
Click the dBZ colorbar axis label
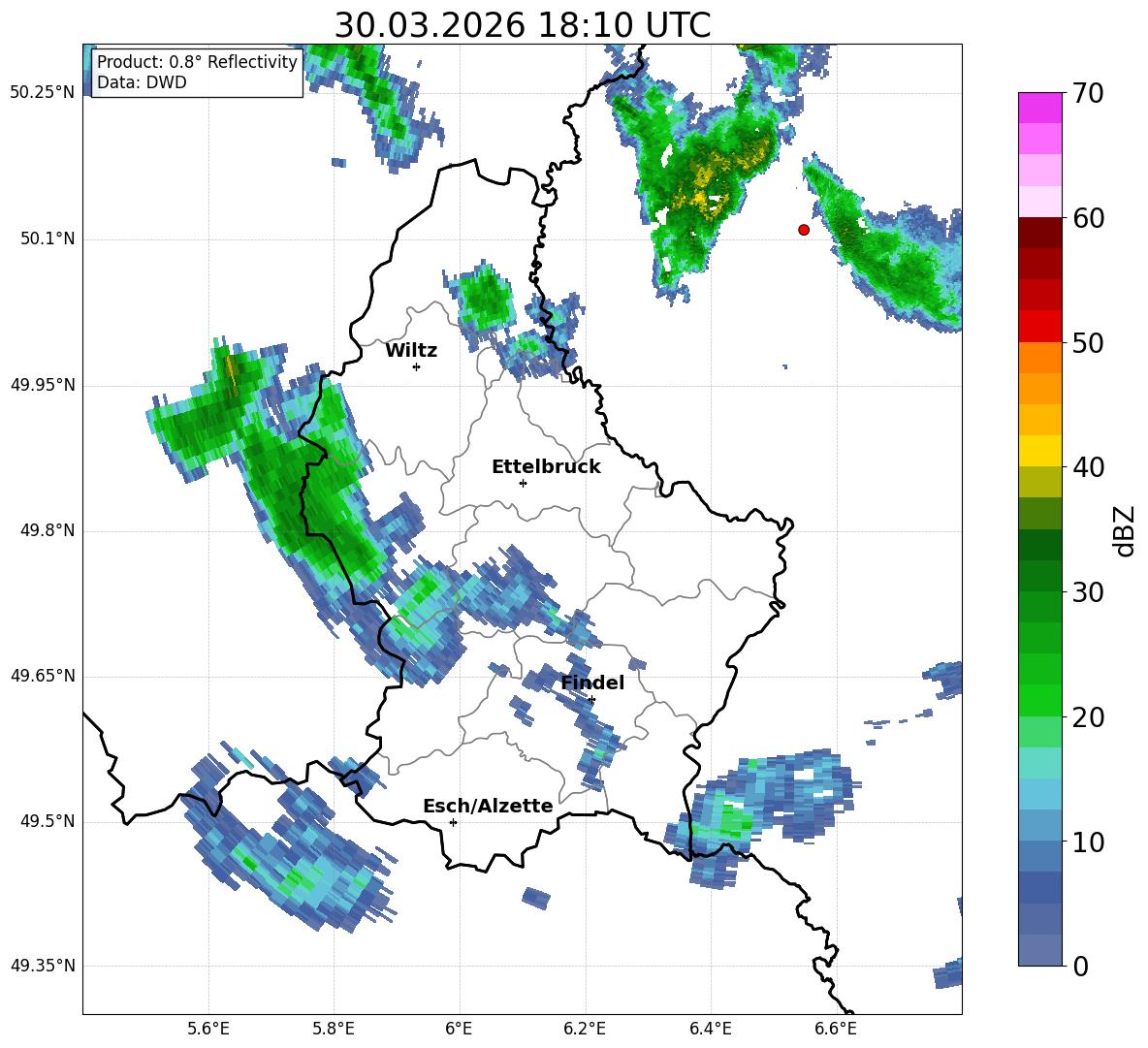(x=1126, y=530)
